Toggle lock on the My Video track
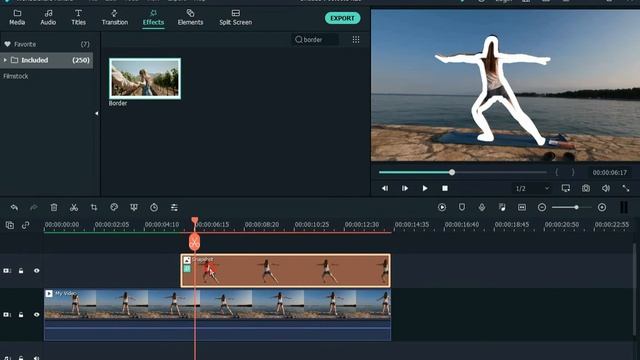 [x=21, y=315]
